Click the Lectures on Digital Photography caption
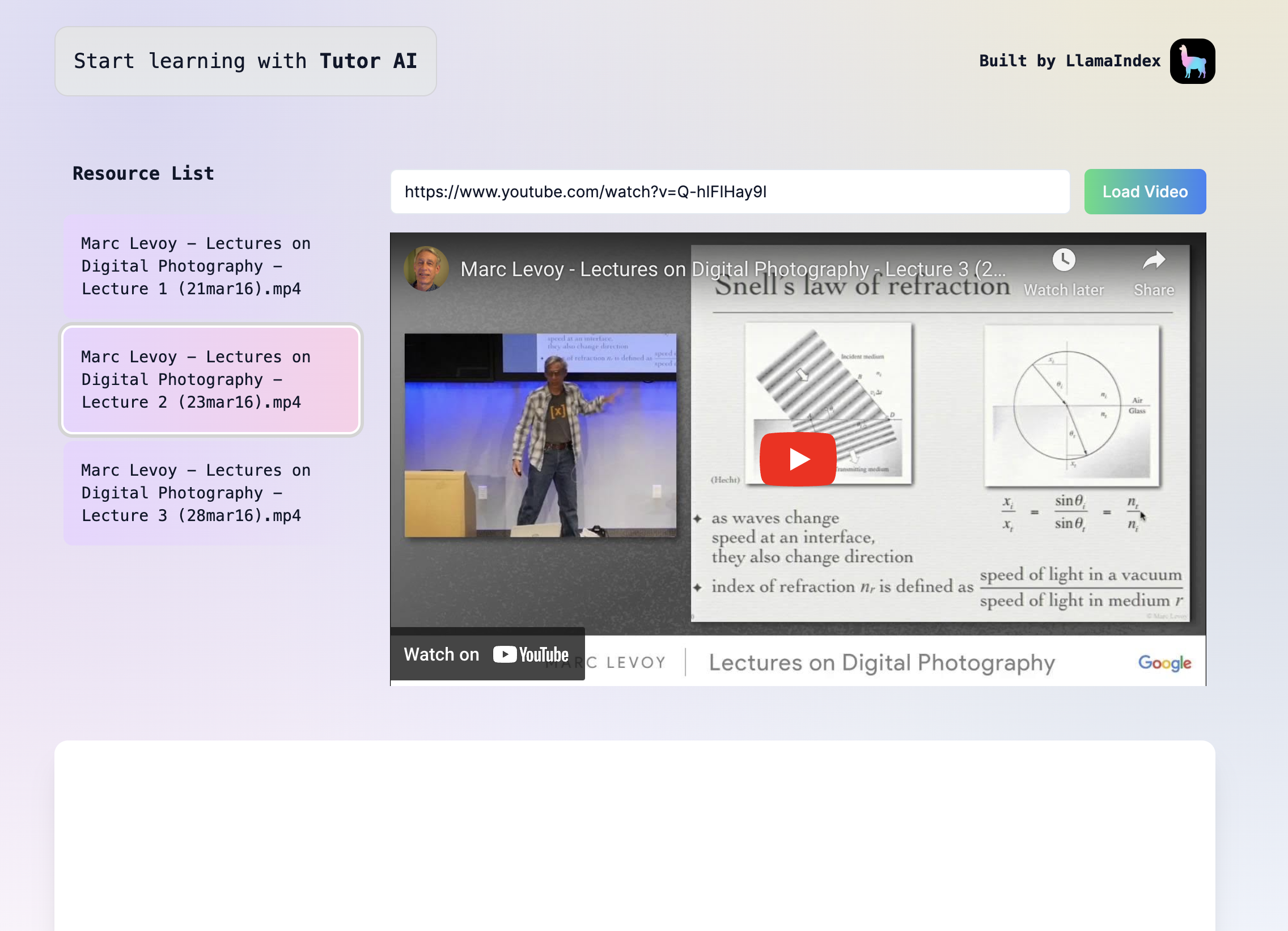 tap(882, 662)
